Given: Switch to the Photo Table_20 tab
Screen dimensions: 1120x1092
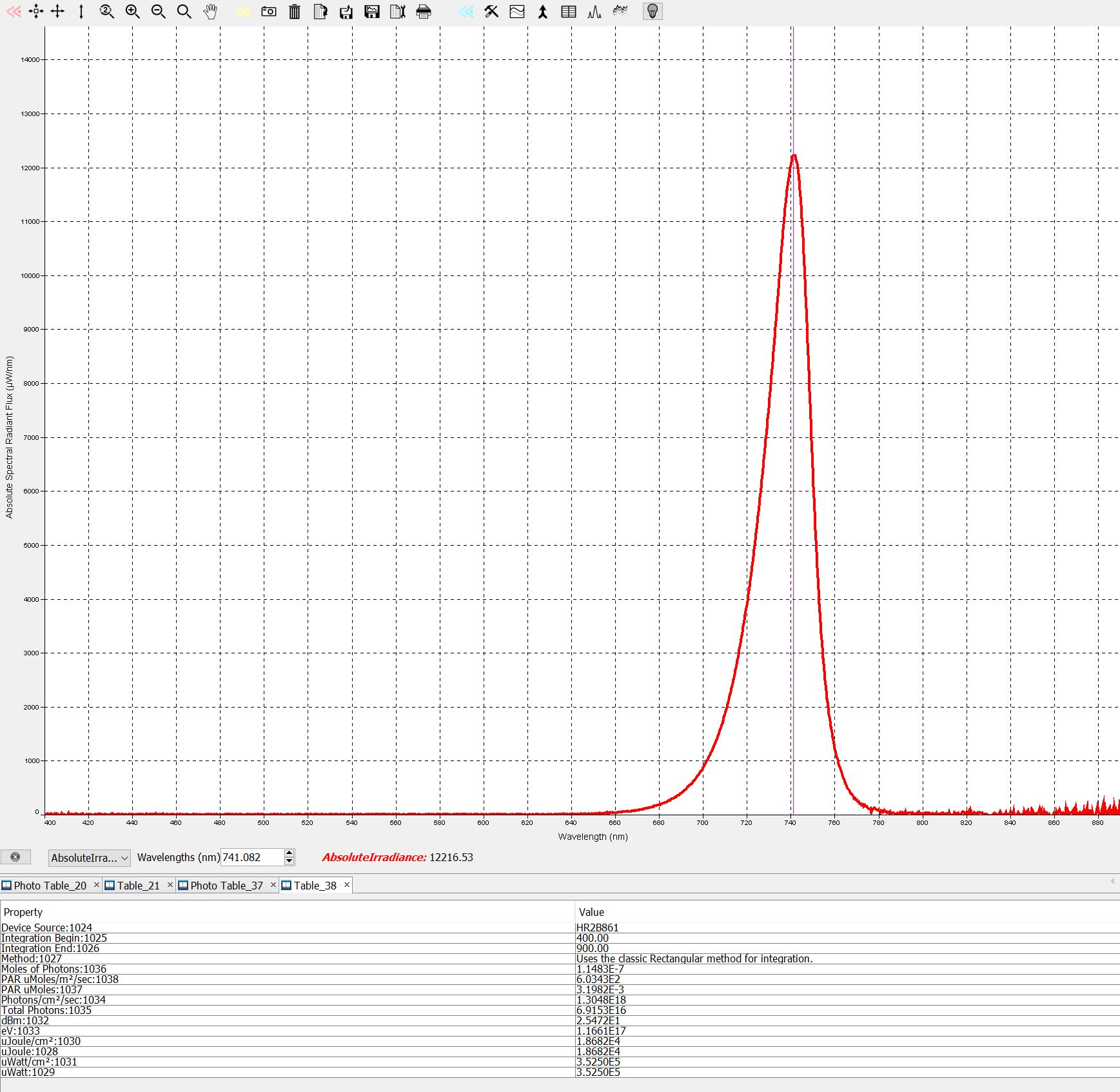Looking at the screenshot, I should coord(50,886).
